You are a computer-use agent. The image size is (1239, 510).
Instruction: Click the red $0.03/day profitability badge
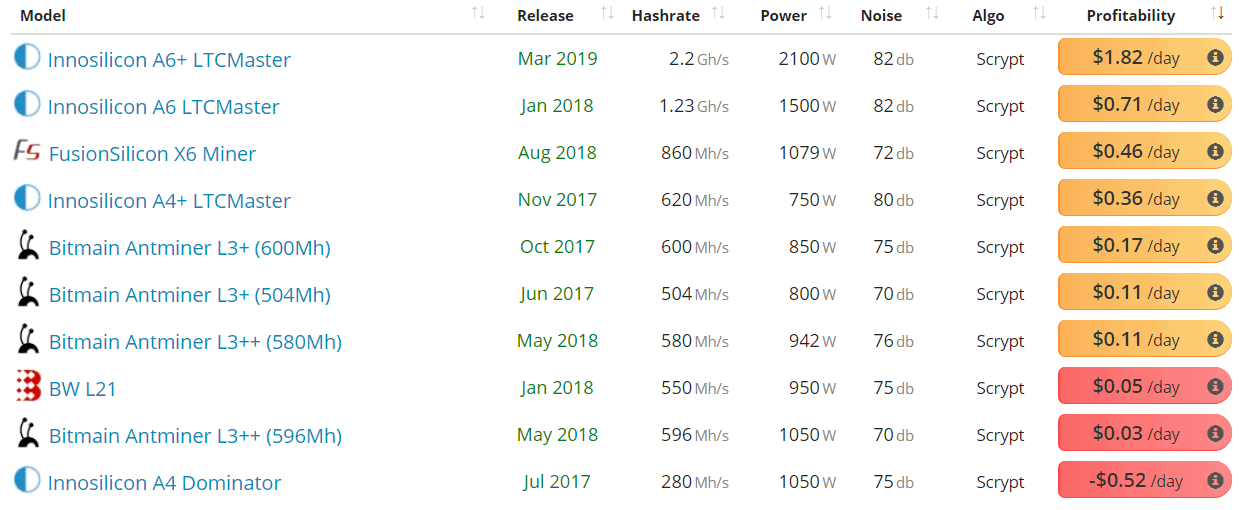1135,434
